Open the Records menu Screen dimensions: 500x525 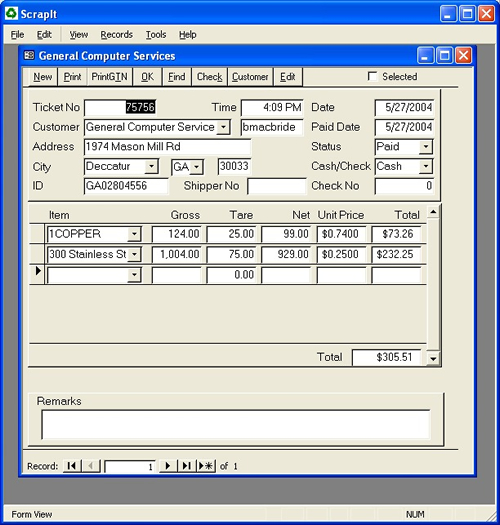[117, 34]
